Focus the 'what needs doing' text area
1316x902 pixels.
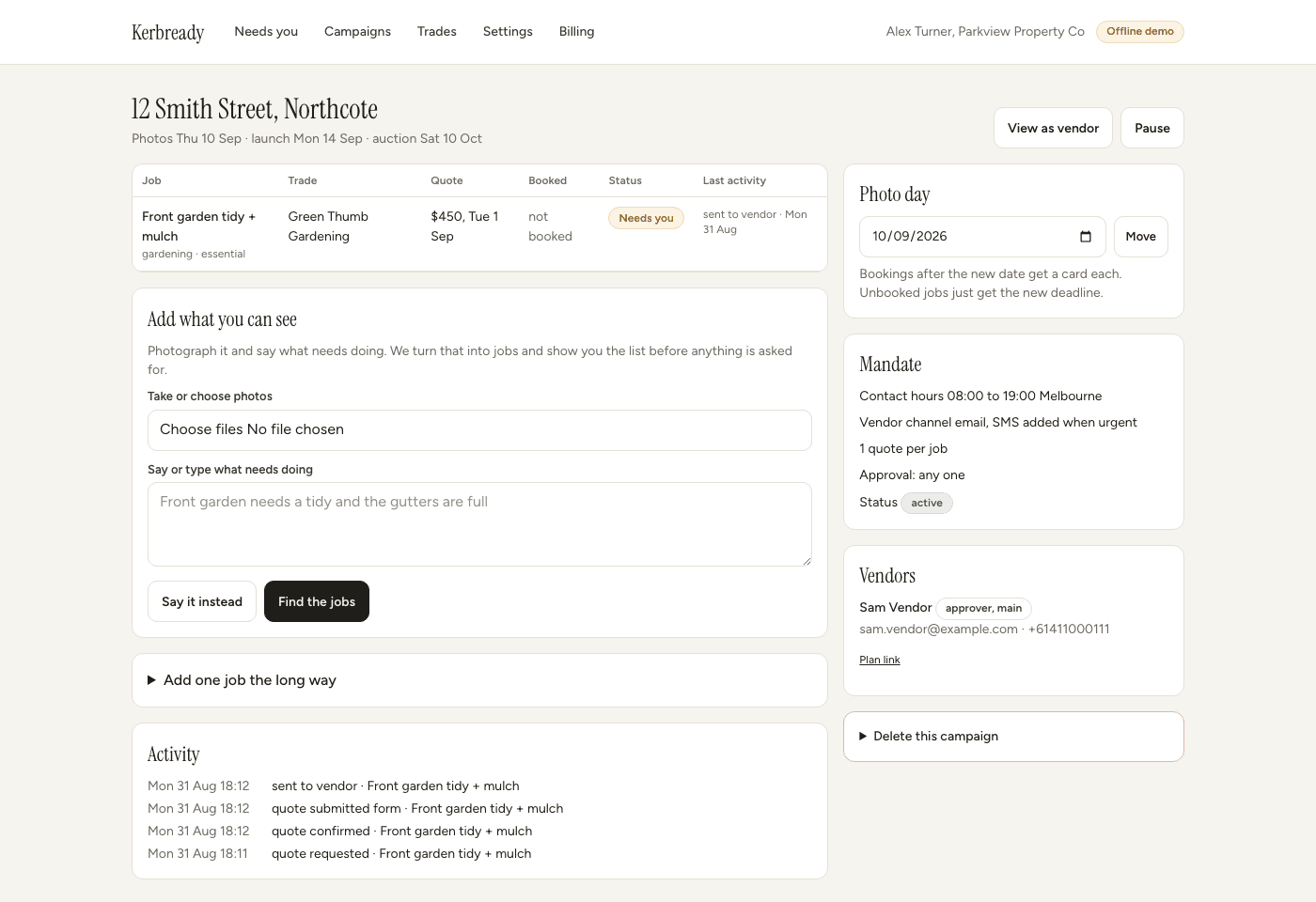pos(479,524)
